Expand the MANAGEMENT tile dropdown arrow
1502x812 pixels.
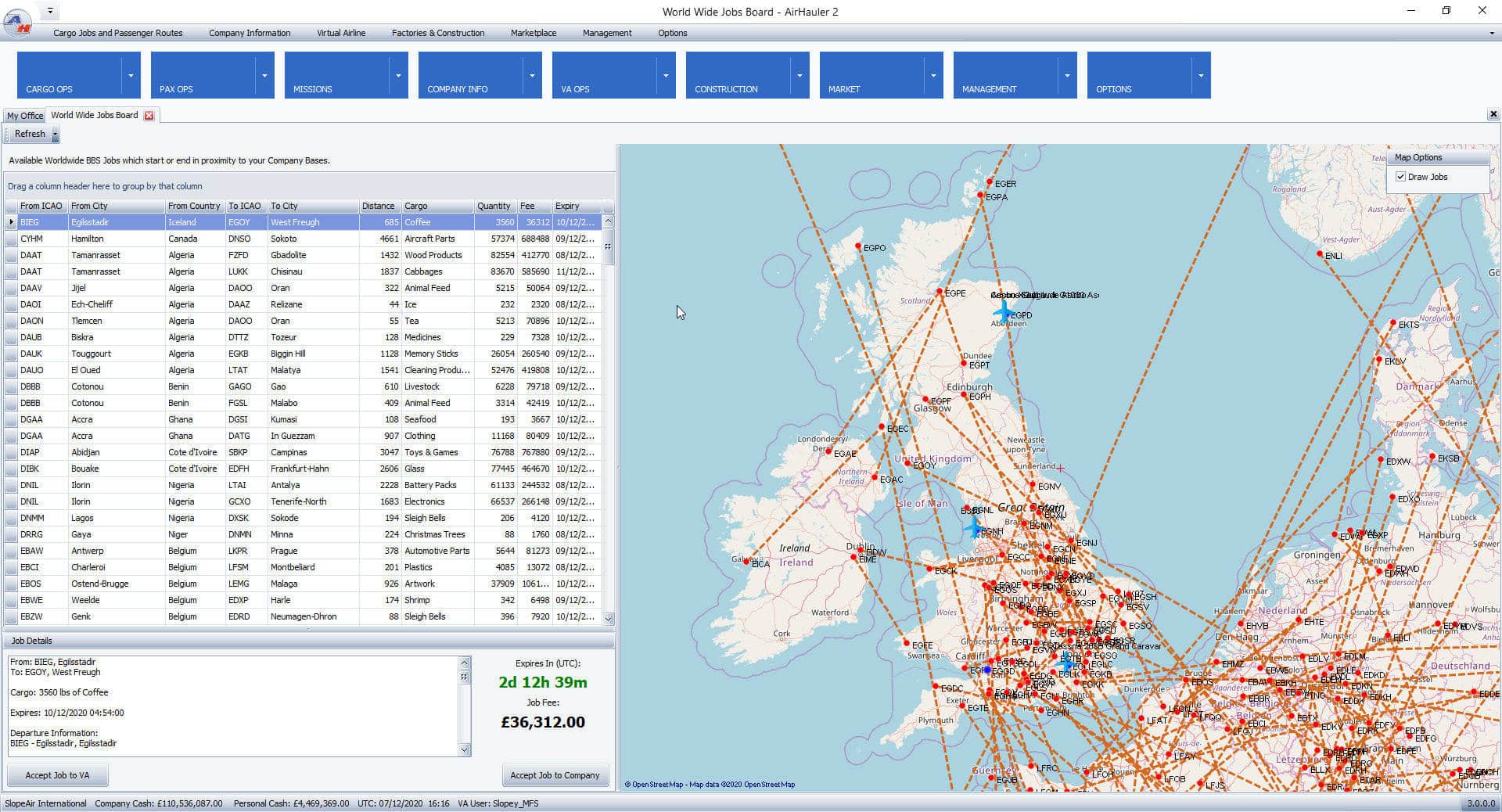click(x=1067, y=75)
